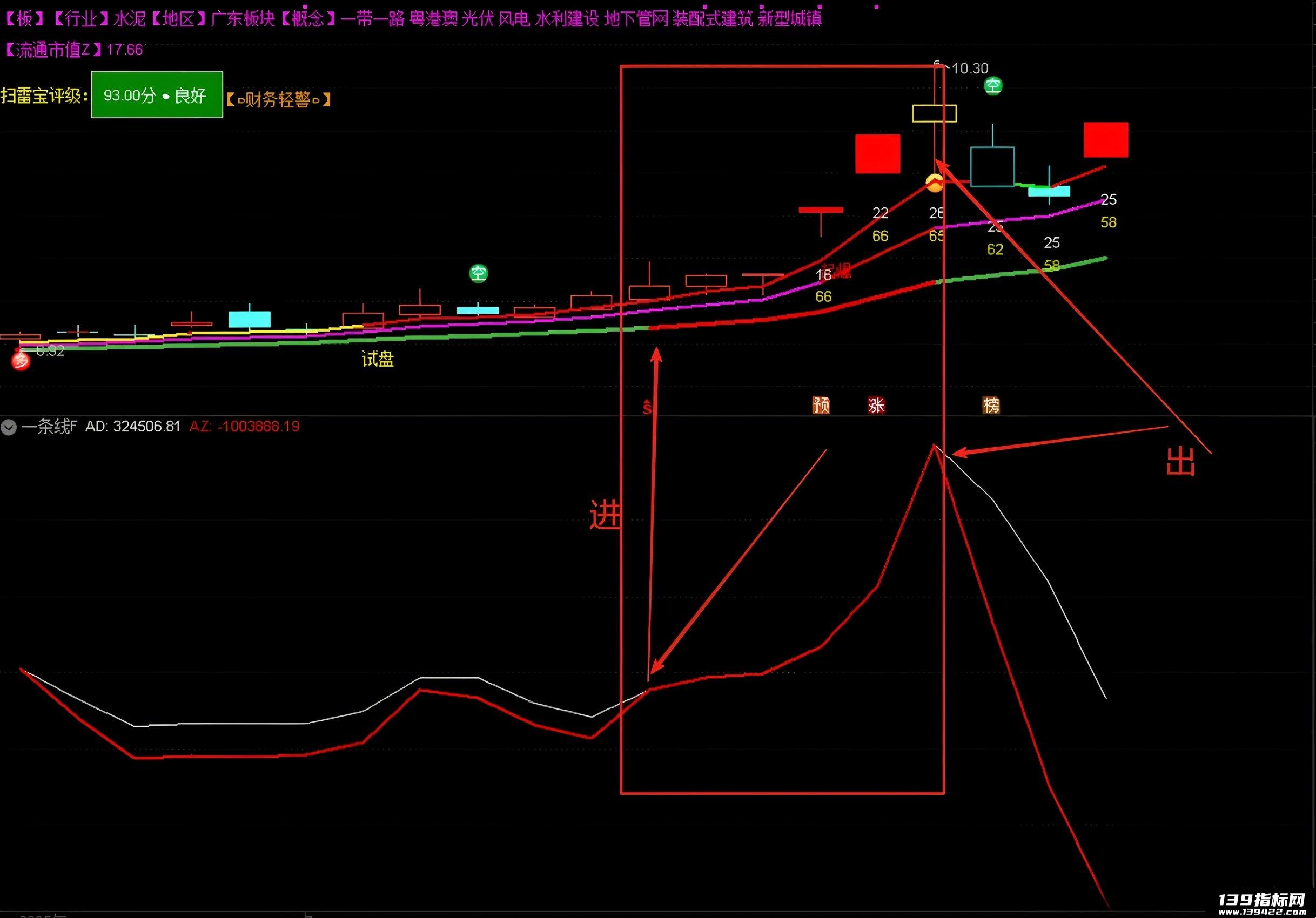Click the AZ value readout in red
The height and width of the screenshot is (918, 1316).
[245, 427]
